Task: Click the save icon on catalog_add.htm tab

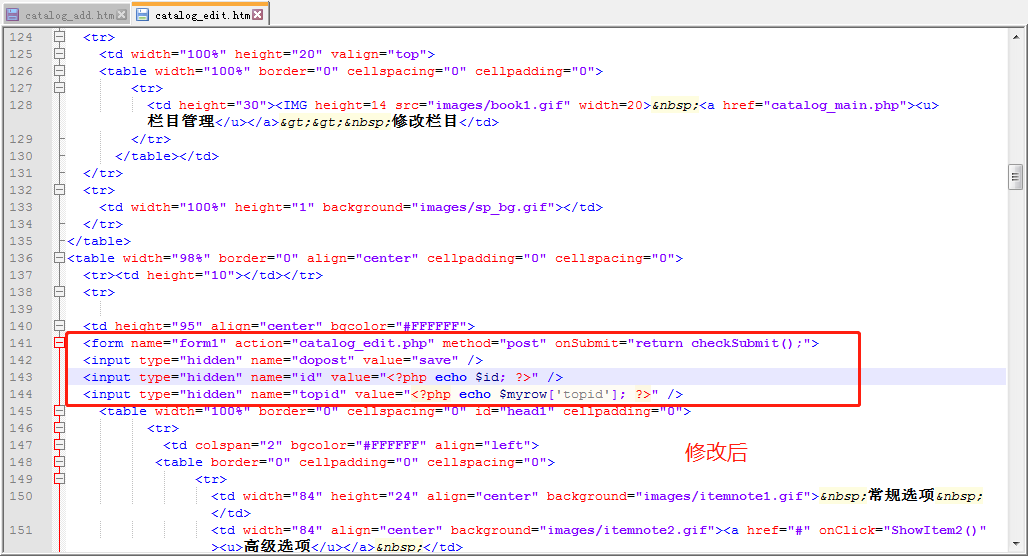Action: pos(13,15)
